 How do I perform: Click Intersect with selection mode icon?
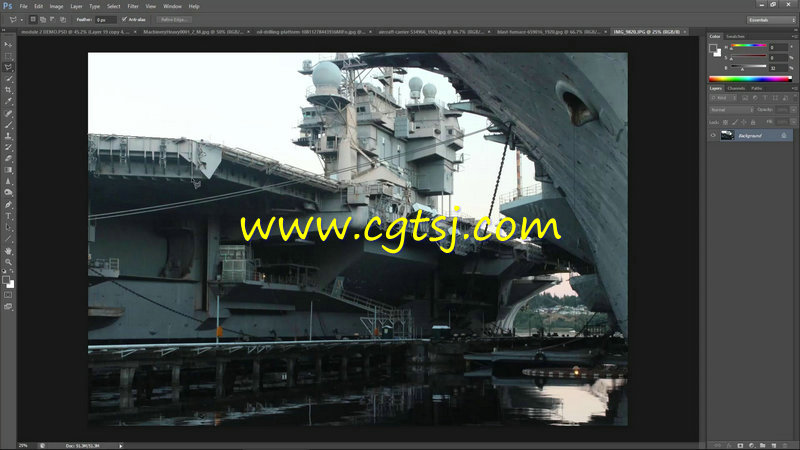63,19
